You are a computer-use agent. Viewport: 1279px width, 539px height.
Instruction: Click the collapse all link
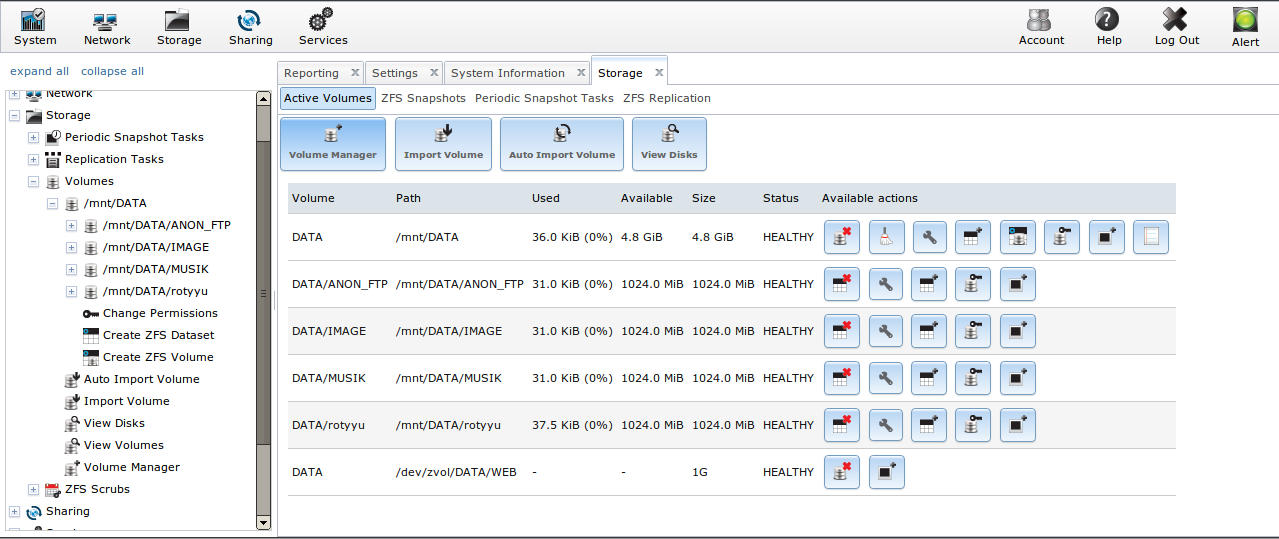click(112, 71)
